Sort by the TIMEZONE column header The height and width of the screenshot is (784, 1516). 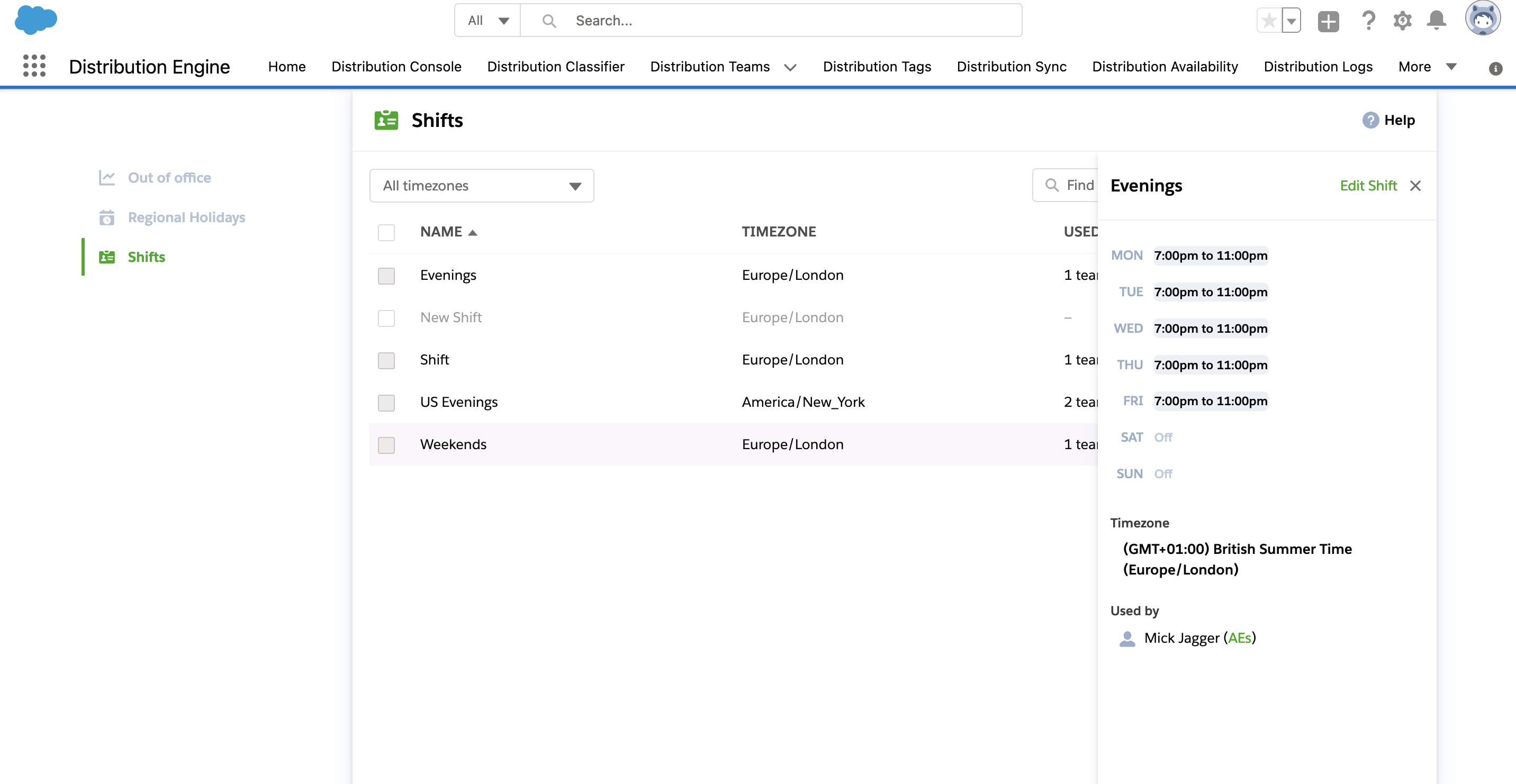(x=779, y=232)
